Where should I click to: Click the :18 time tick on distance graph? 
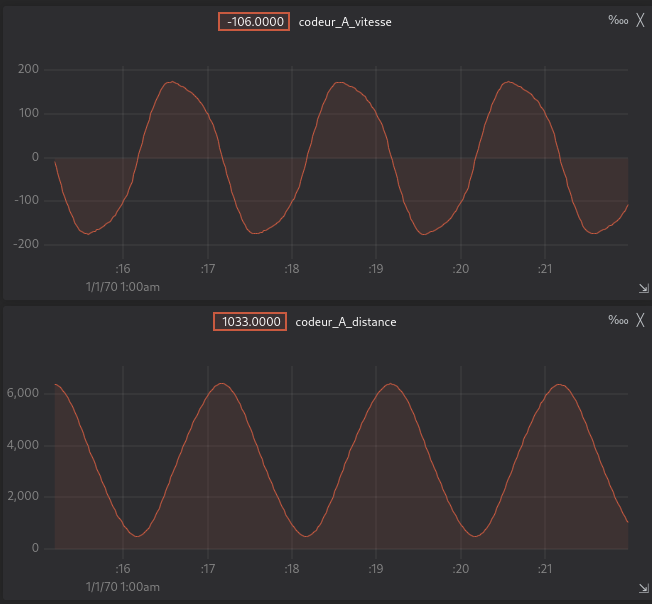(291, 569)
